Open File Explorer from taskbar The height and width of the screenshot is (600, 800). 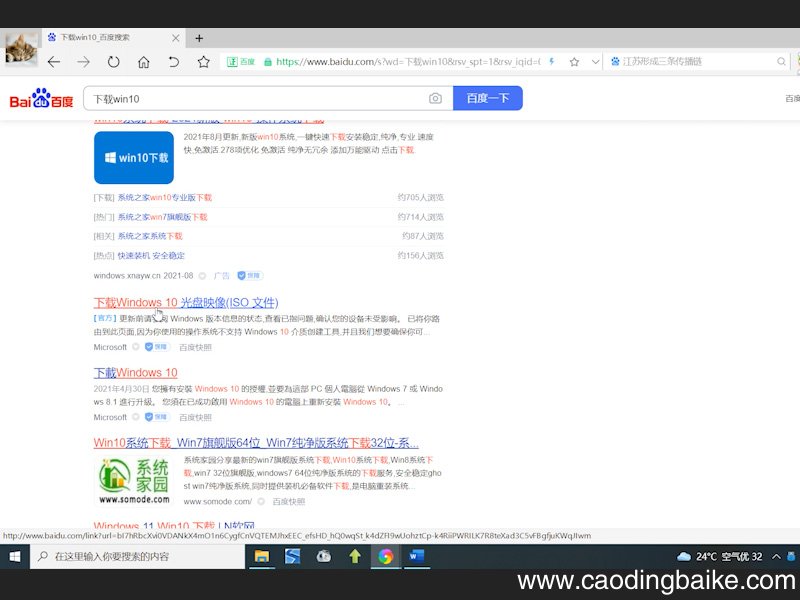(262, 556)
